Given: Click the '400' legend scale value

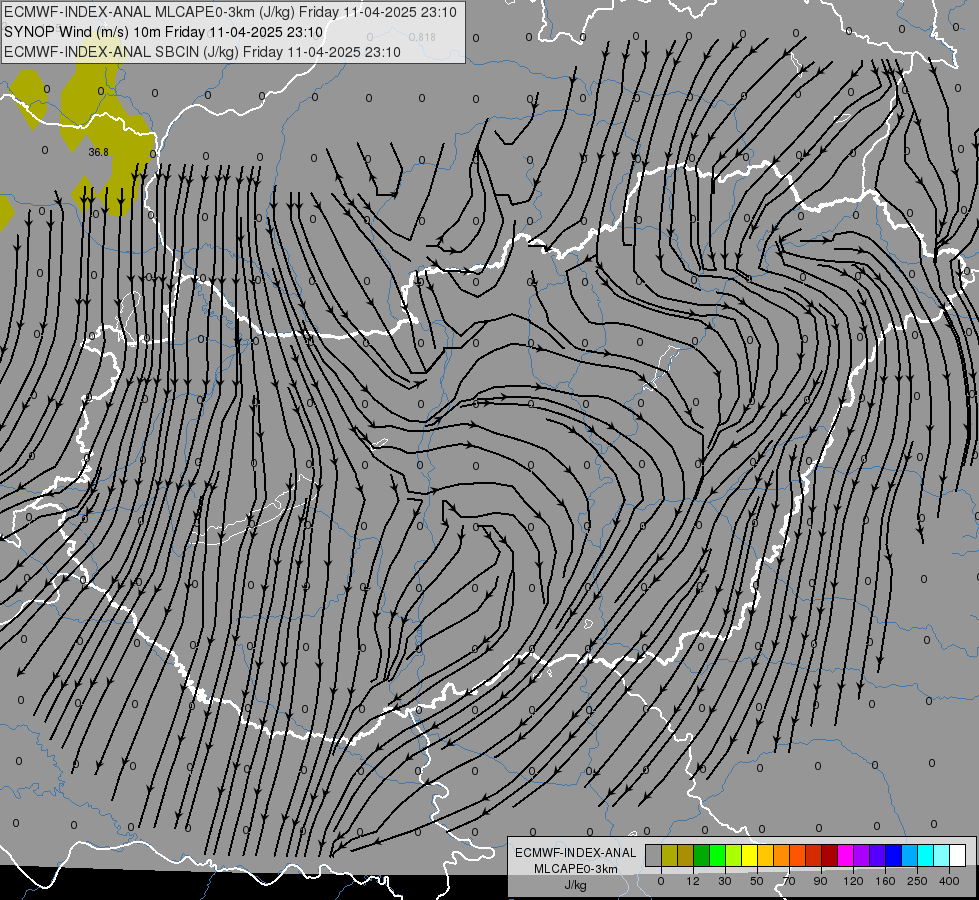Looking at the screenshot, I should [x=949, y=881].
